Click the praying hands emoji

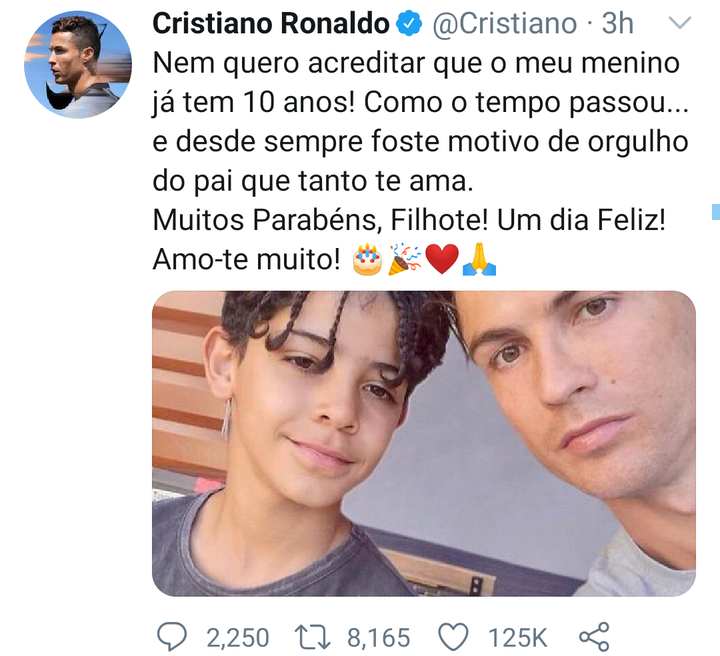(479, 260)
